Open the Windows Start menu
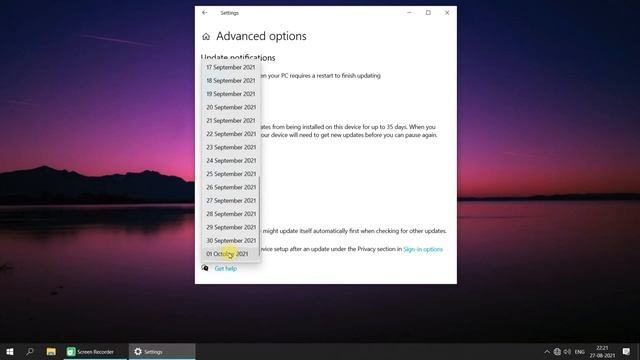This screenshot has width=640, height=360. (x=10, y=351)
